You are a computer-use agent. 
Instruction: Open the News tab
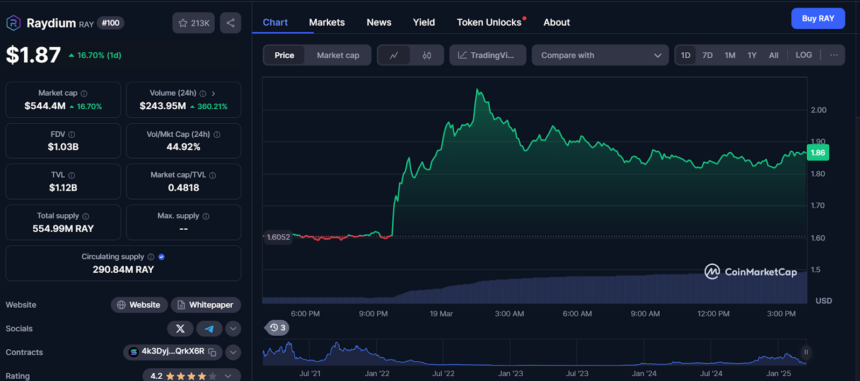click(x=379, y=22)
